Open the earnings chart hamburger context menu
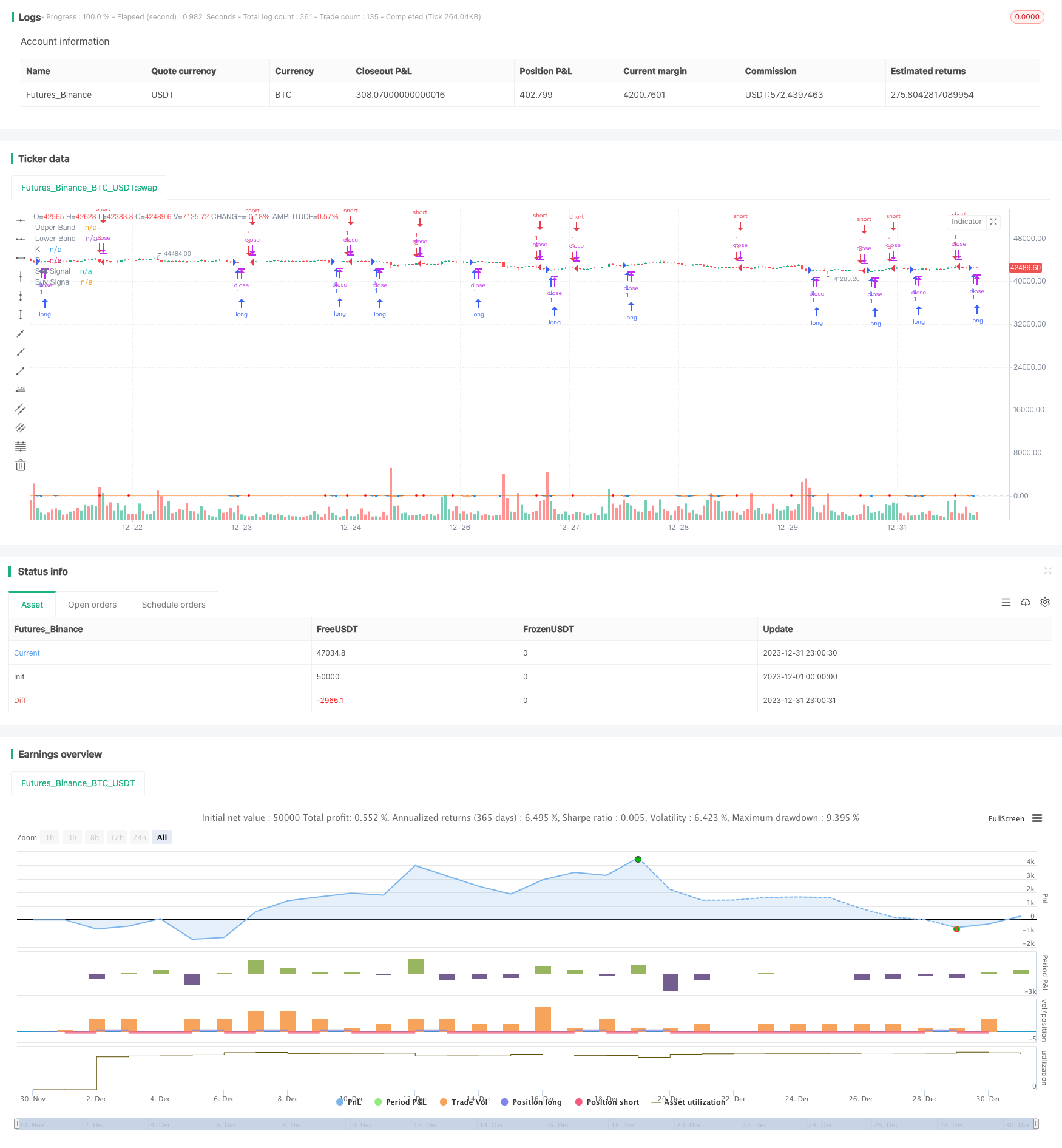 pyautogui.click(x=1037, y=818)
